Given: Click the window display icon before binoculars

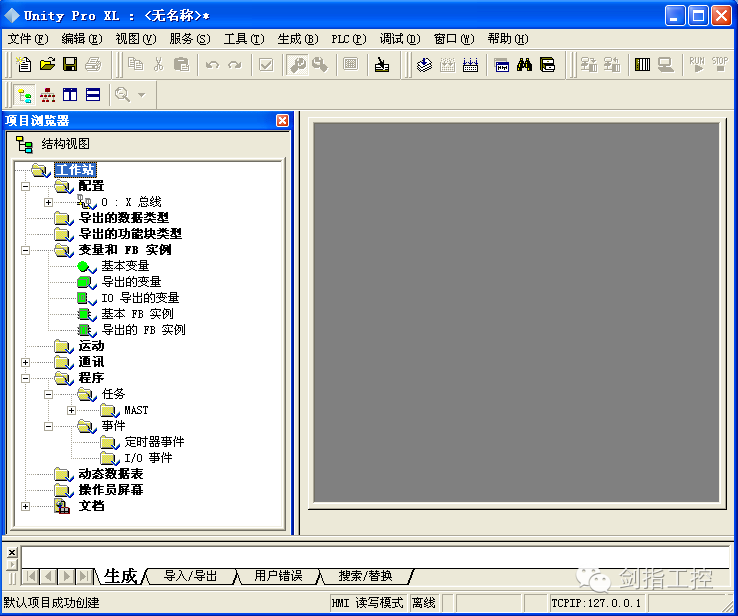Looking at the screenshot, I should pos(502,64).
